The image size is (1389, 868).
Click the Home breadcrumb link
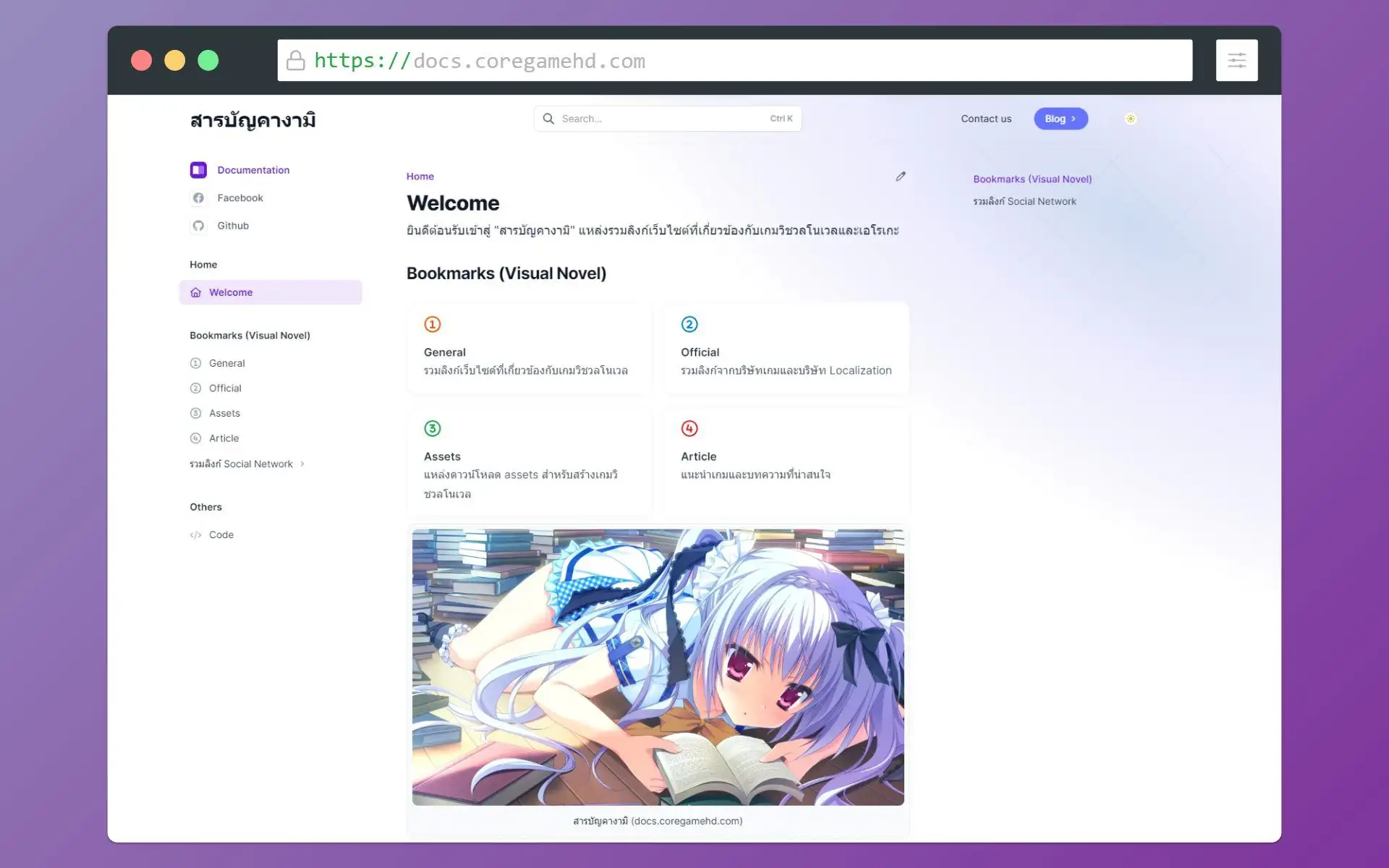pos(420,176)
